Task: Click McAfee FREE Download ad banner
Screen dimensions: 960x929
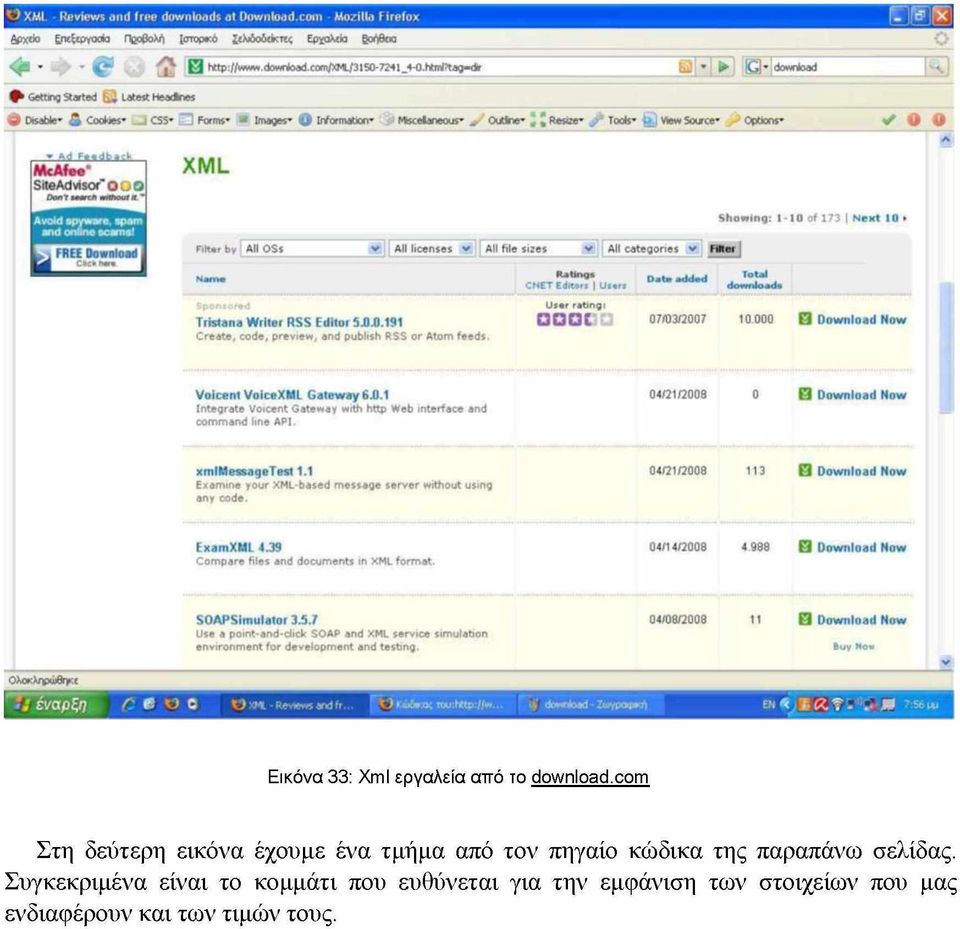Action: point(88,257)
